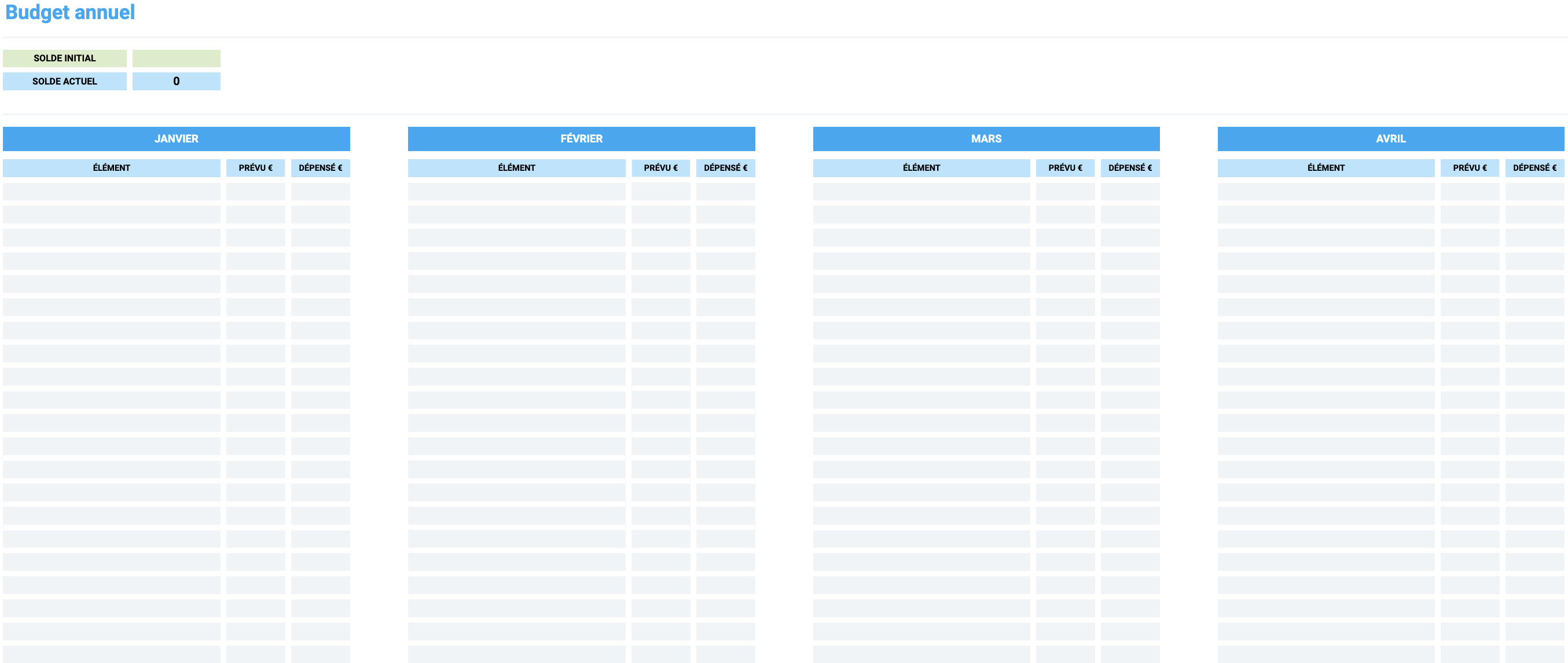Viewport: 1568px width, 663px height.
Task: Click first PRÉVU € entry cell under MARS
Action: point(1065,192)
